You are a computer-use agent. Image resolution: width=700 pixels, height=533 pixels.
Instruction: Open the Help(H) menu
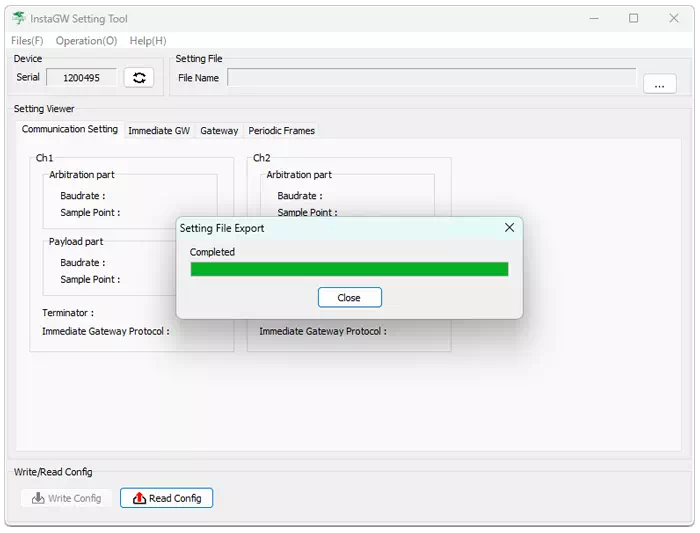[148, 41]
